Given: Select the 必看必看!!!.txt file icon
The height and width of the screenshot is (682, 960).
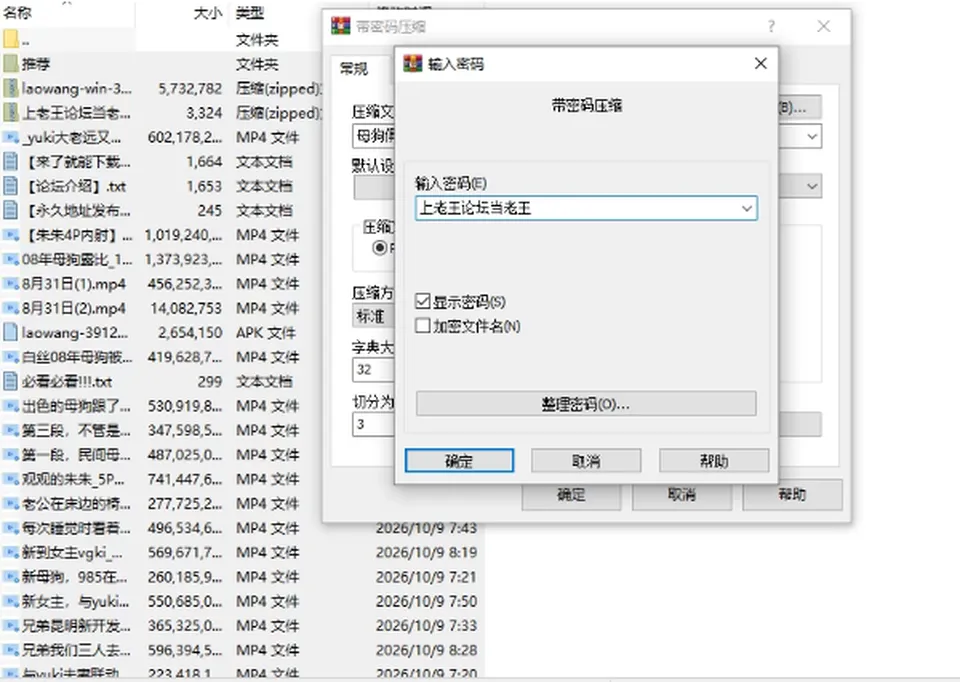Looking at the screenshot, I should click(10, 381).
